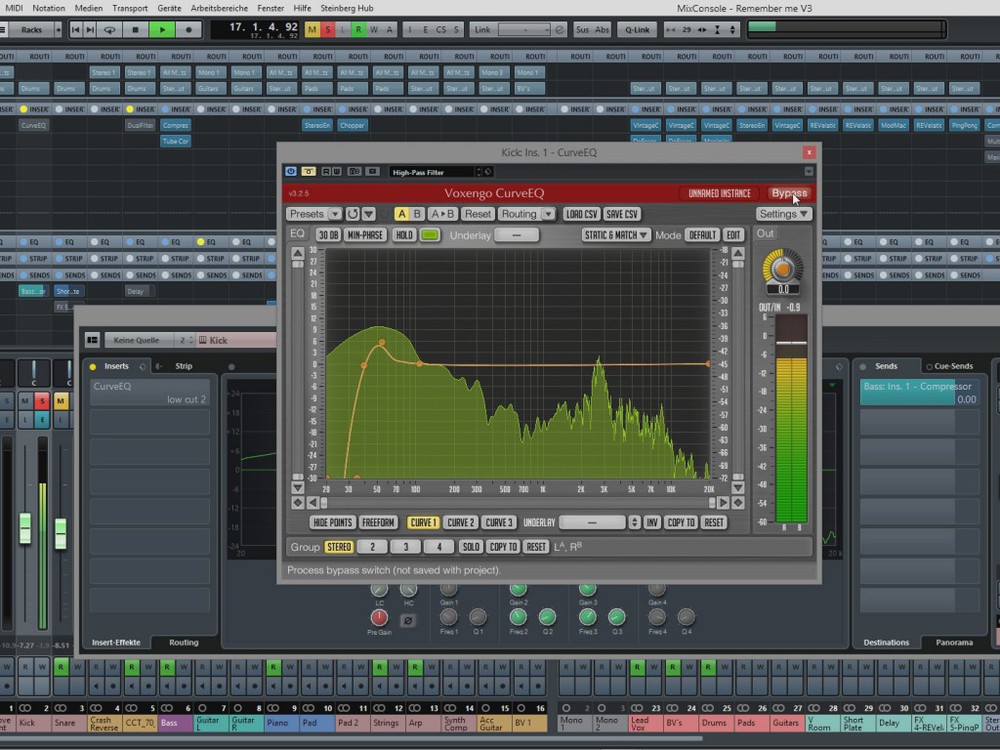Open the Steinberg Hub menu
This screenshot has width=1000, height=750.
click(347, 8)
